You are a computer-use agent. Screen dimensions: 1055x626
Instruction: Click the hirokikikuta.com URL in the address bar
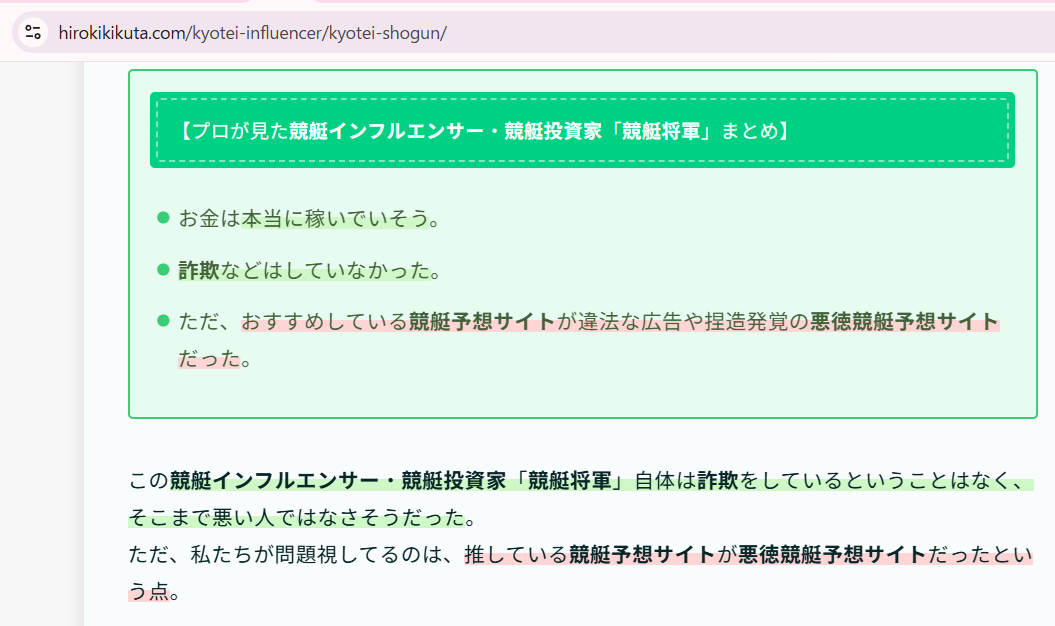pos(251,32)
